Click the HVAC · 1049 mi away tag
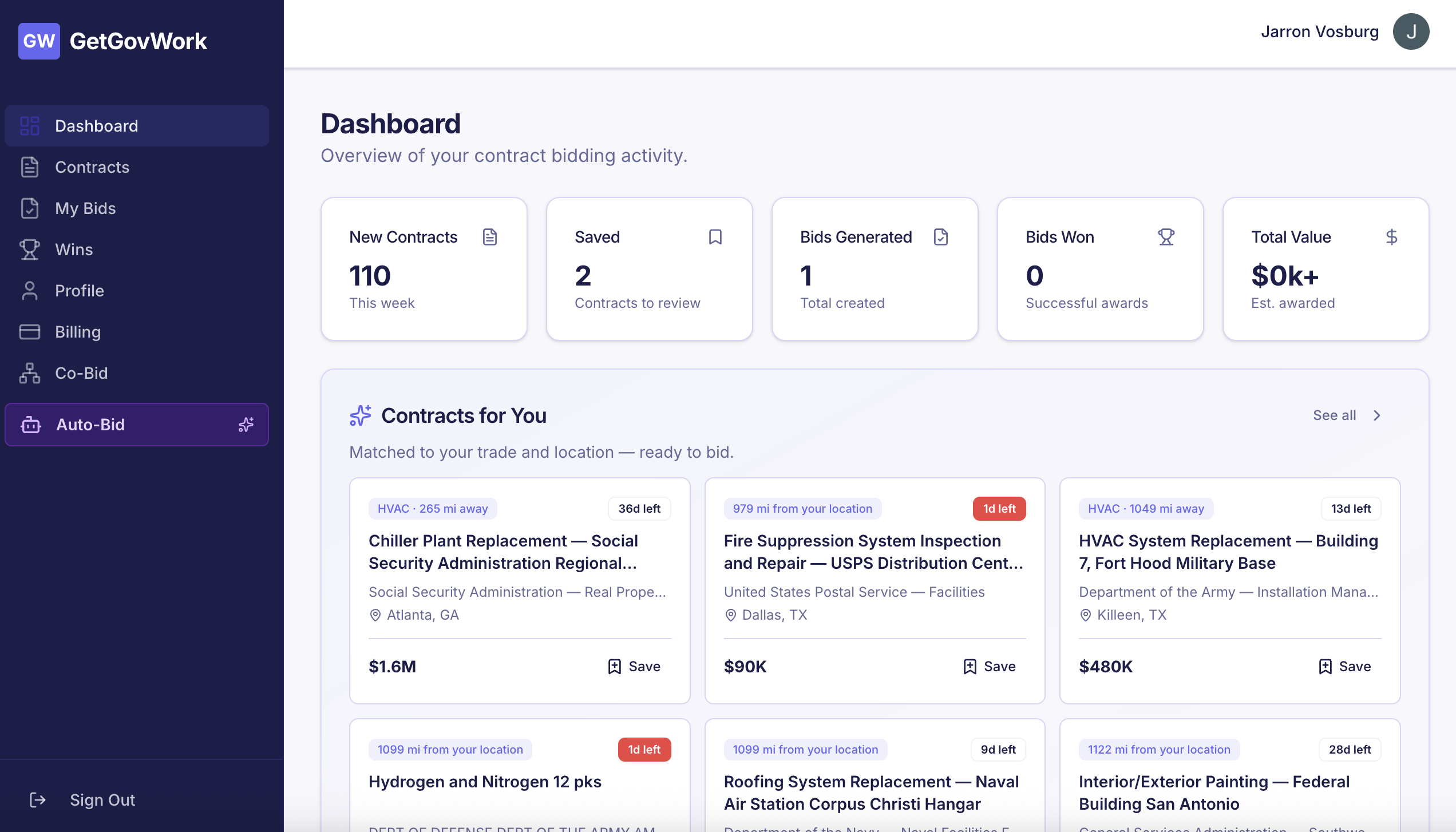Screen dimensions: 1456x832 (1146, 509)
